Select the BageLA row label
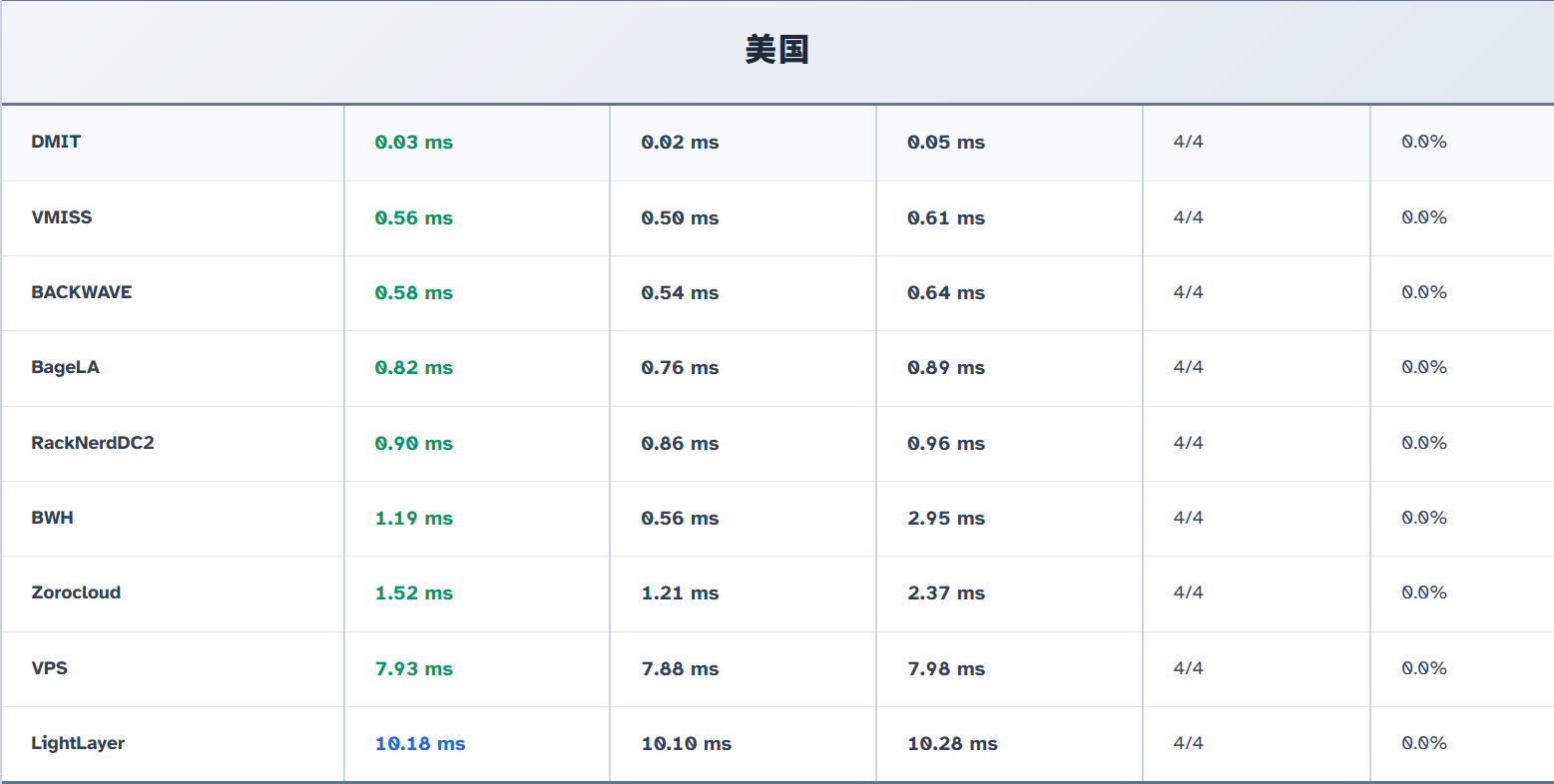Image resolution: width=1554 pixels, height=784 pixels. (x=66, y=367)
